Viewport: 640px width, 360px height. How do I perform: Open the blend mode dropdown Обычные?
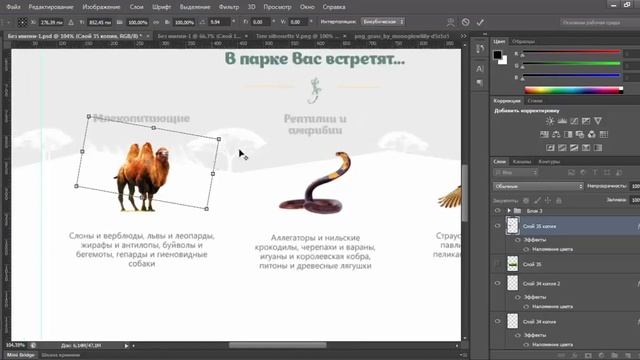[x=538, y=186]
